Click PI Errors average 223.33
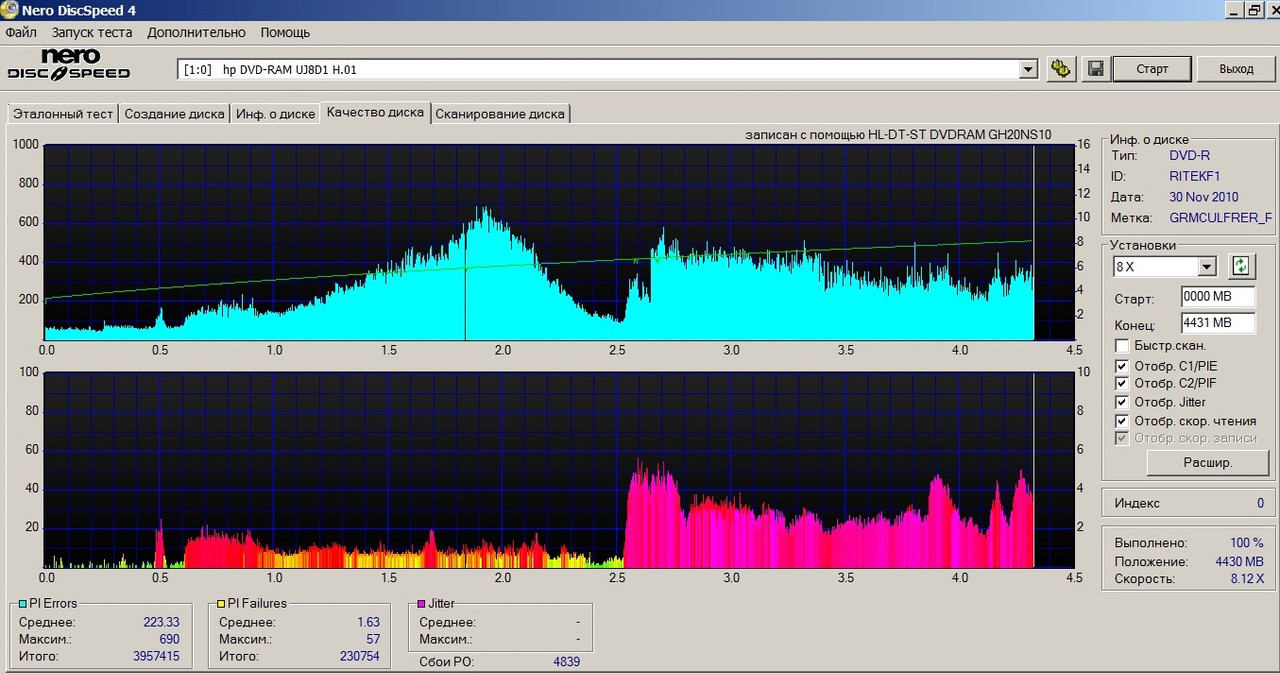Screen dimensions: 1280x674 point(161,622)
